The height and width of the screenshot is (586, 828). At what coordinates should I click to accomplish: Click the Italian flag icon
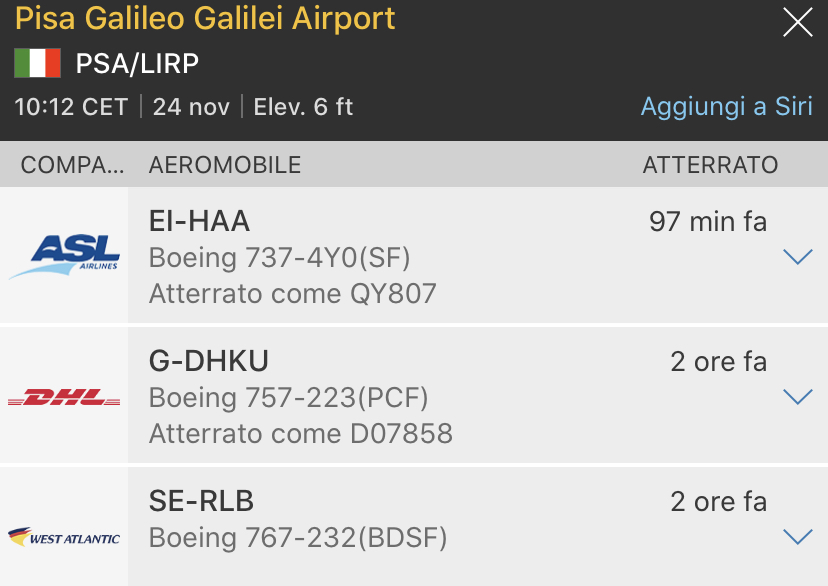click(37, 64)
